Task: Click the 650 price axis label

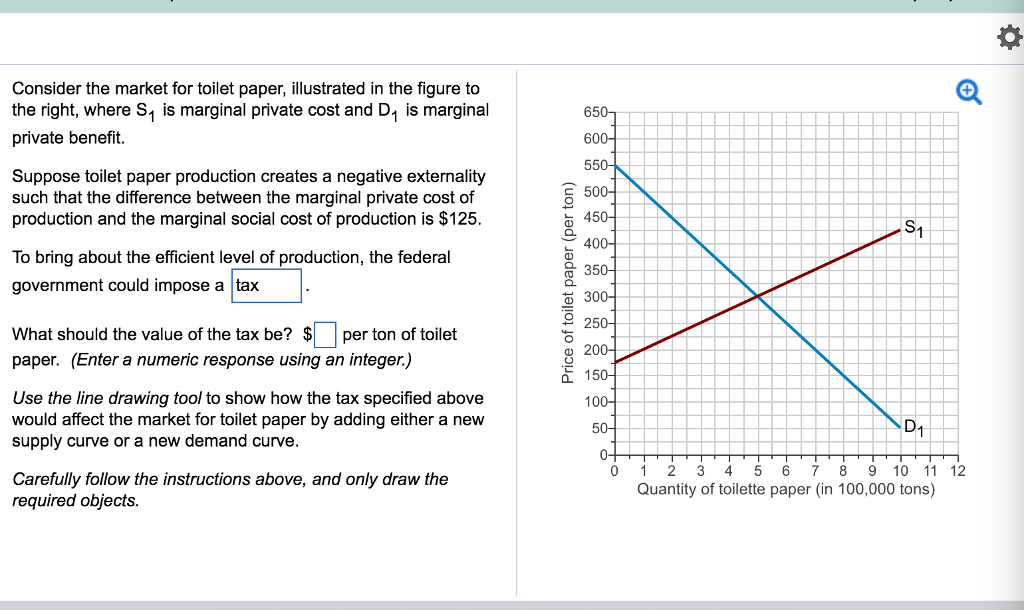Action: pos(595,112)
